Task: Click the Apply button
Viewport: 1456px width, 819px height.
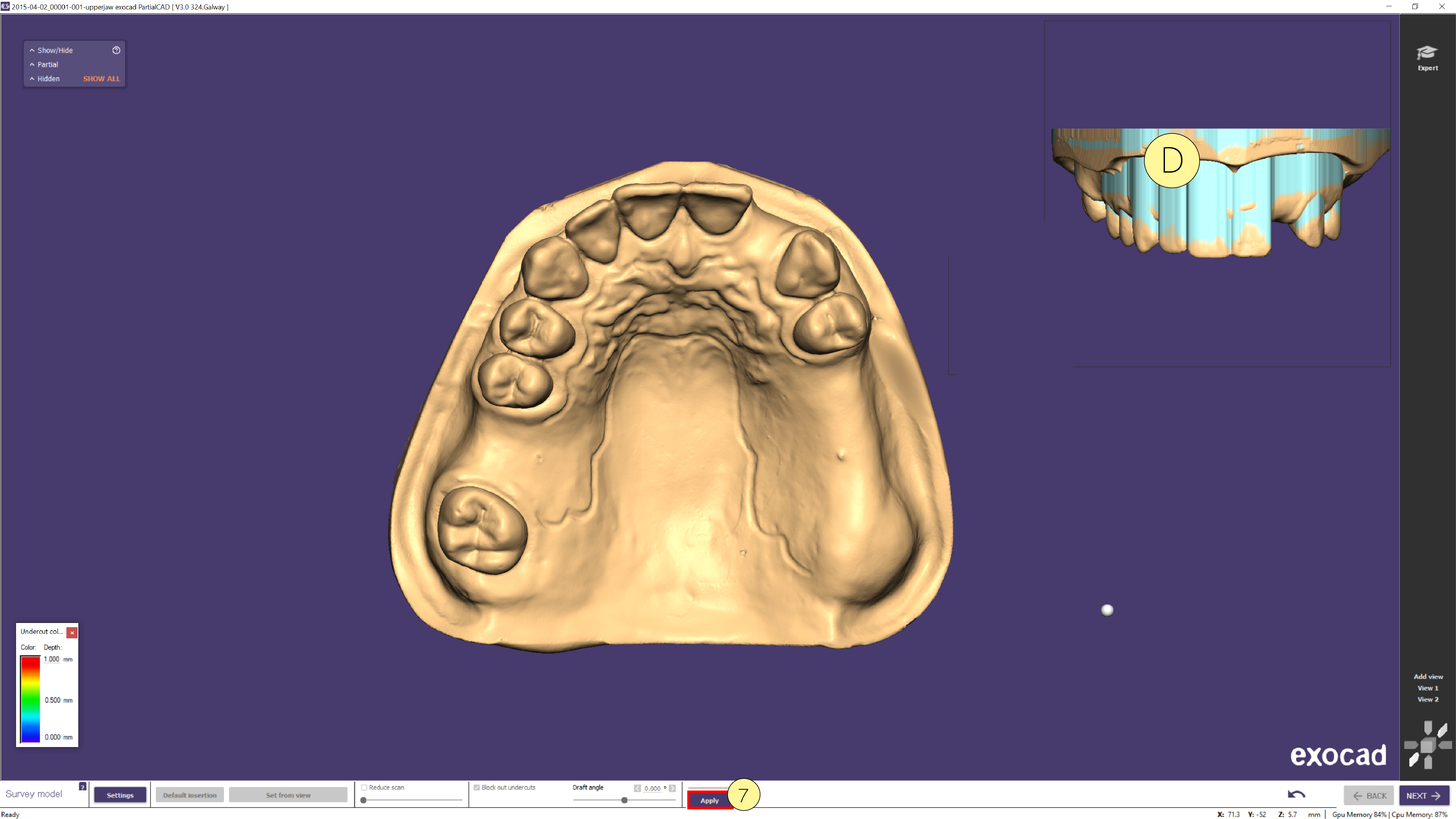Action: (709, 800)
